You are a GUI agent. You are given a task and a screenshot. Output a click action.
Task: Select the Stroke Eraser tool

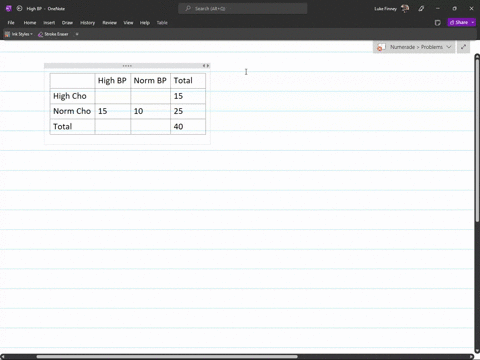(53, 34)
